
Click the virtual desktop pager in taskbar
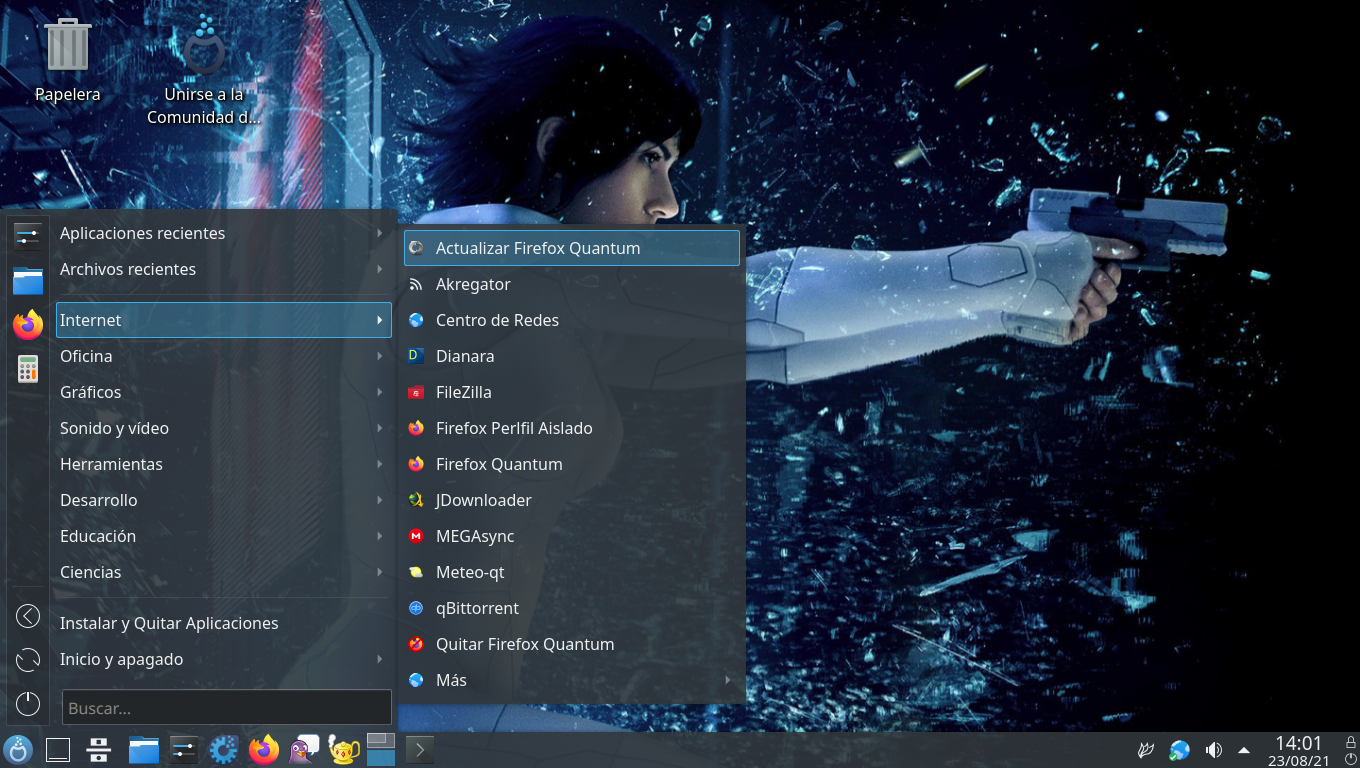tap(381, 749)
